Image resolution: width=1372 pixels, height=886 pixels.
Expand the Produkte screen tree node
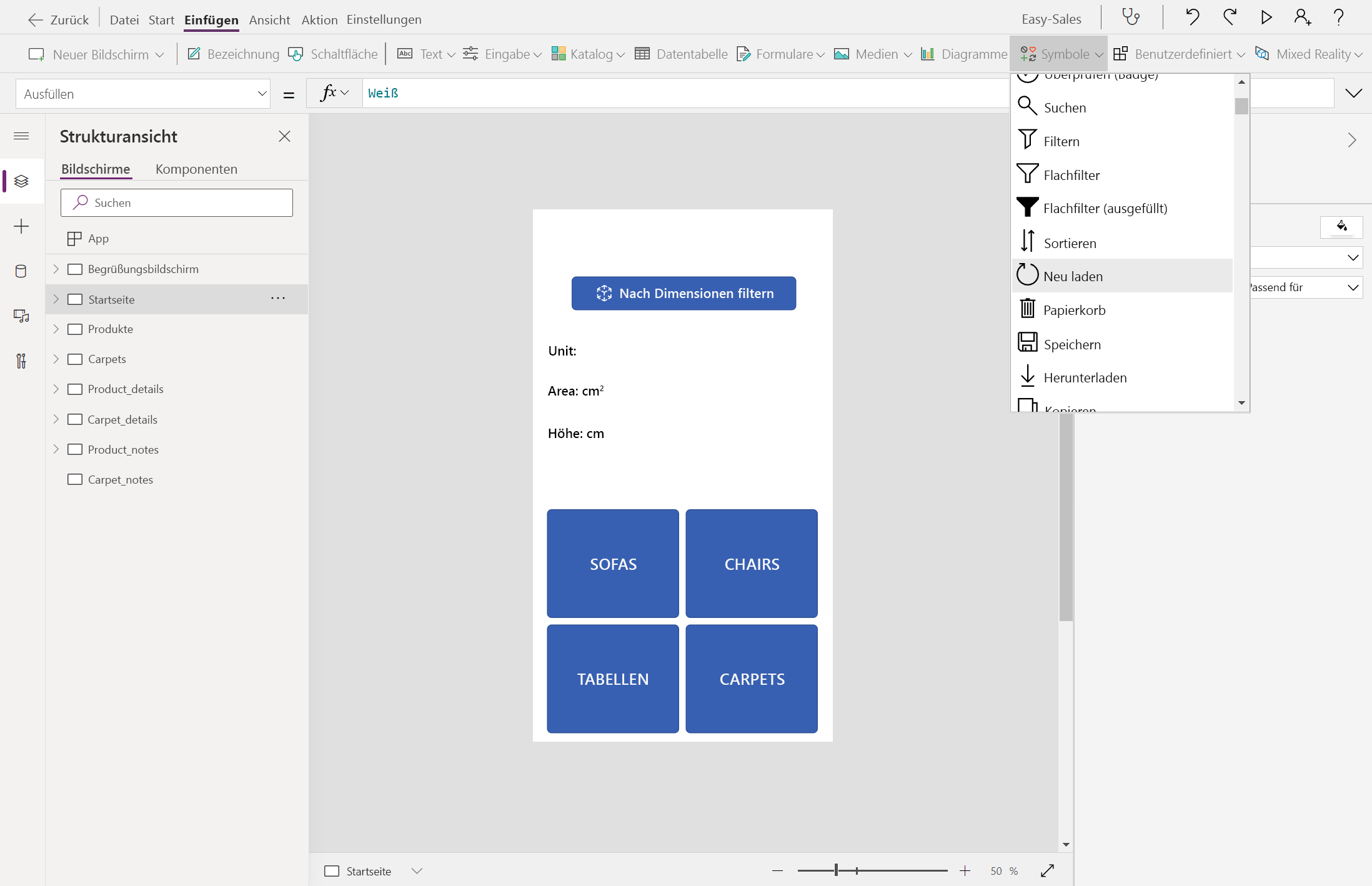pyautogui.click(x=56, y=329)
